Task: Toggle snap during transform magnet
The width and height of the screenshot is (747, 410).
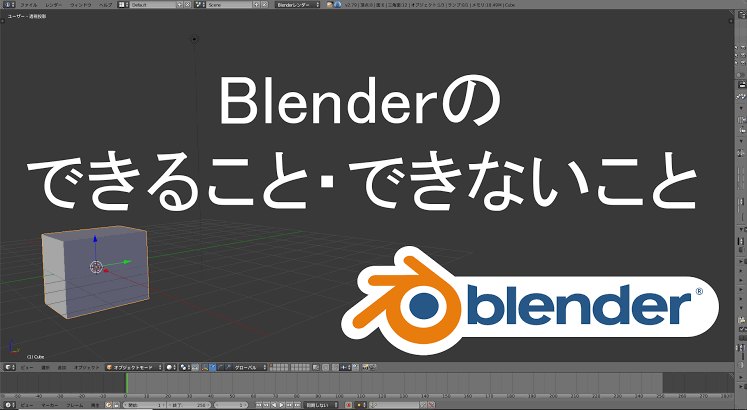Action: 336,368
